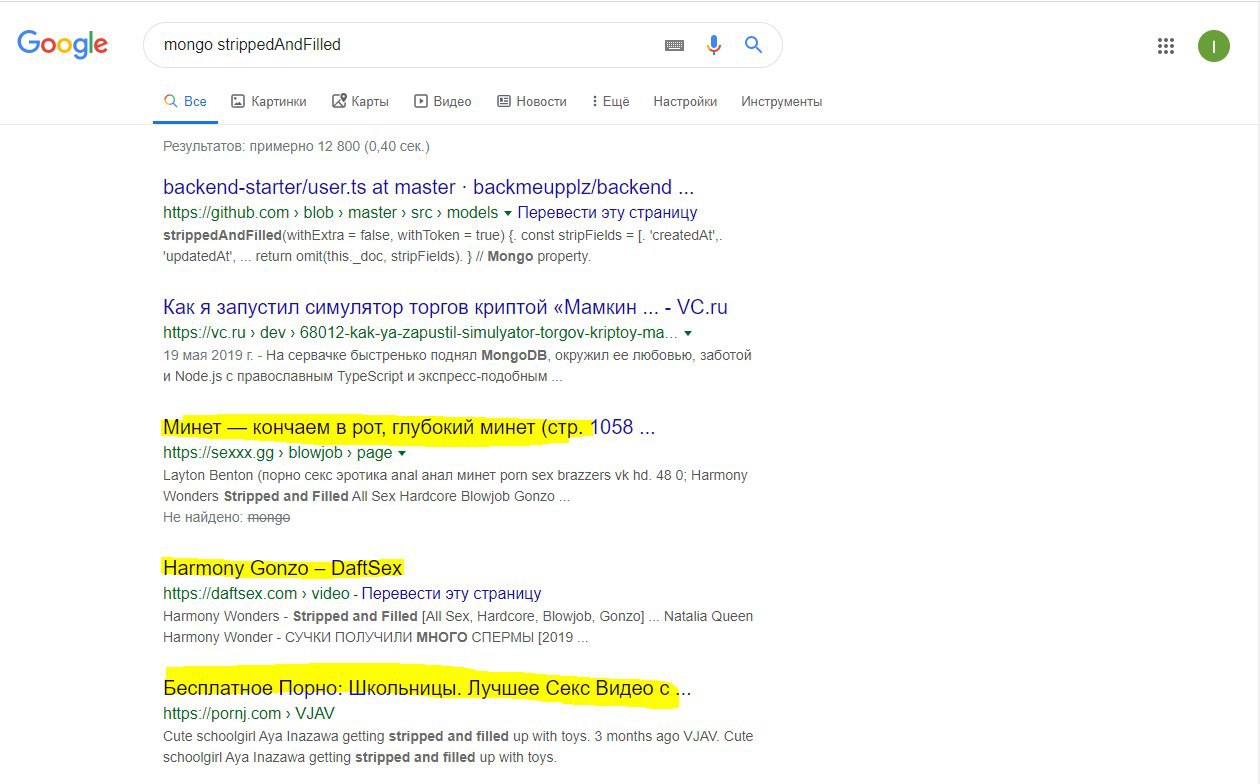The width and height of the screenshot is (1260, 784).
Task: Click the blue magnifier search button
Action: [x=753, y=45]
